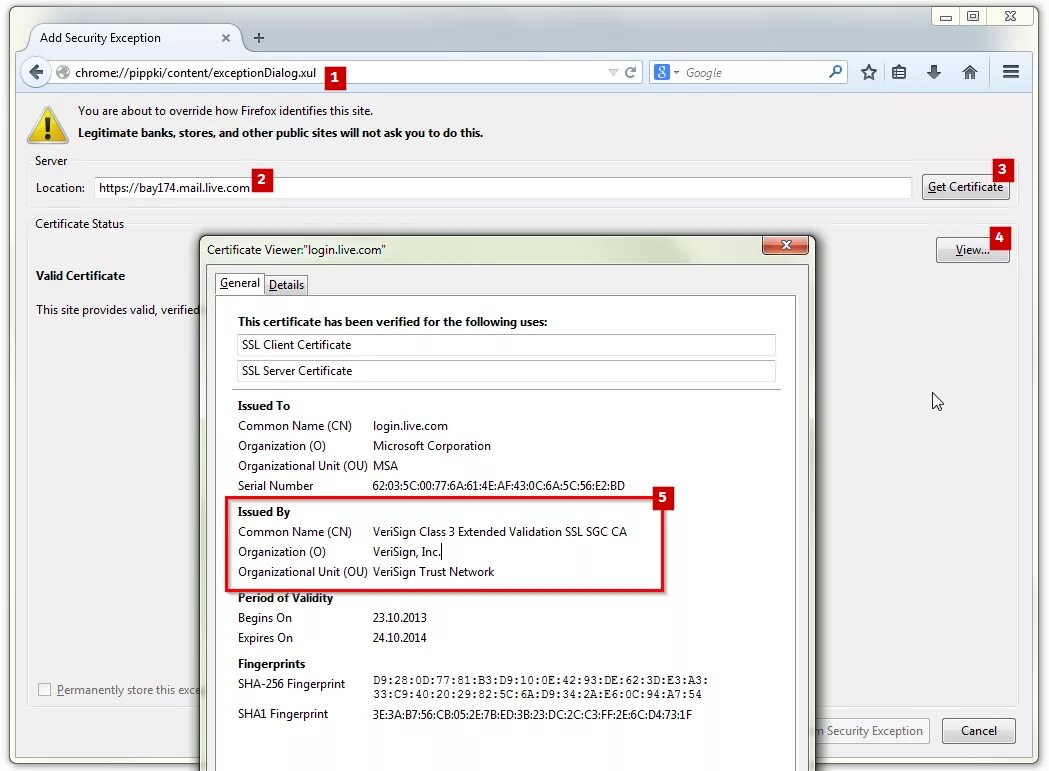Click the browser back arrow button
Screen dimensions: 1049x771
click(x=36, y=72)
